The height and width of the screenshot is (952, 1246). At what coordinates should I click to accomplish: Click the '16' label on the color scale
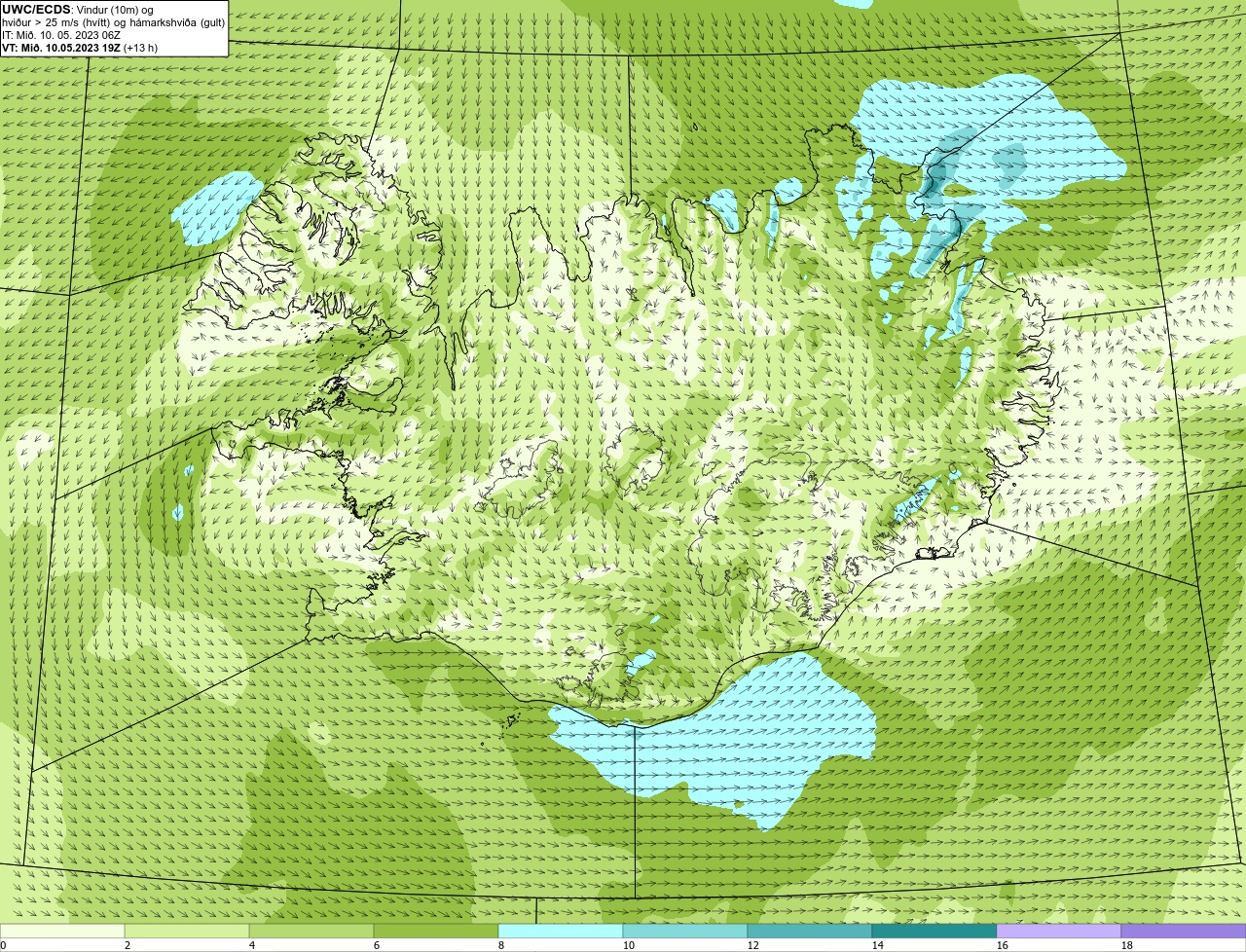1003,945
